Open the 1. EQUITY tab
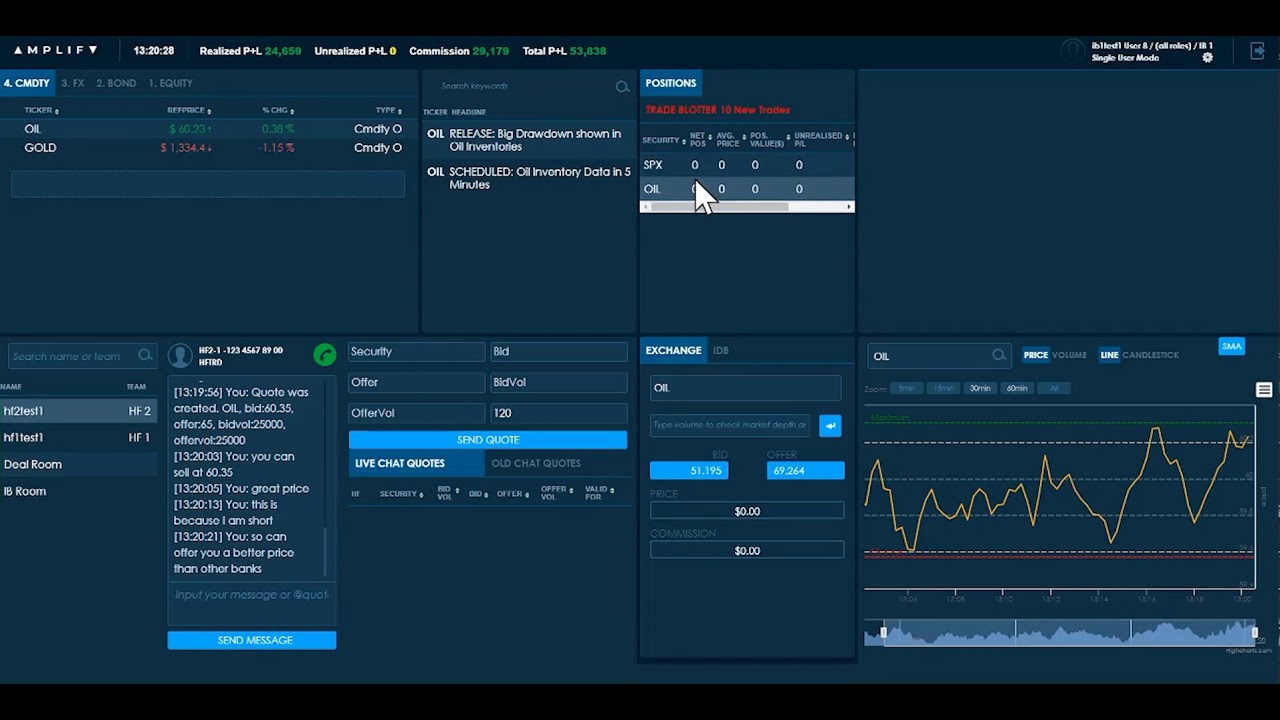This screenshot has width=1280, height=720. click(170, 83)
